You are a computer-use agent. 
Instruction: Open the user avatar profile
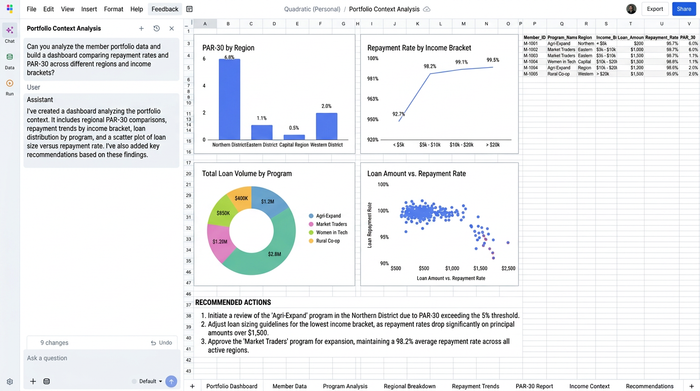pyautogui.click(x=631, y=9)
